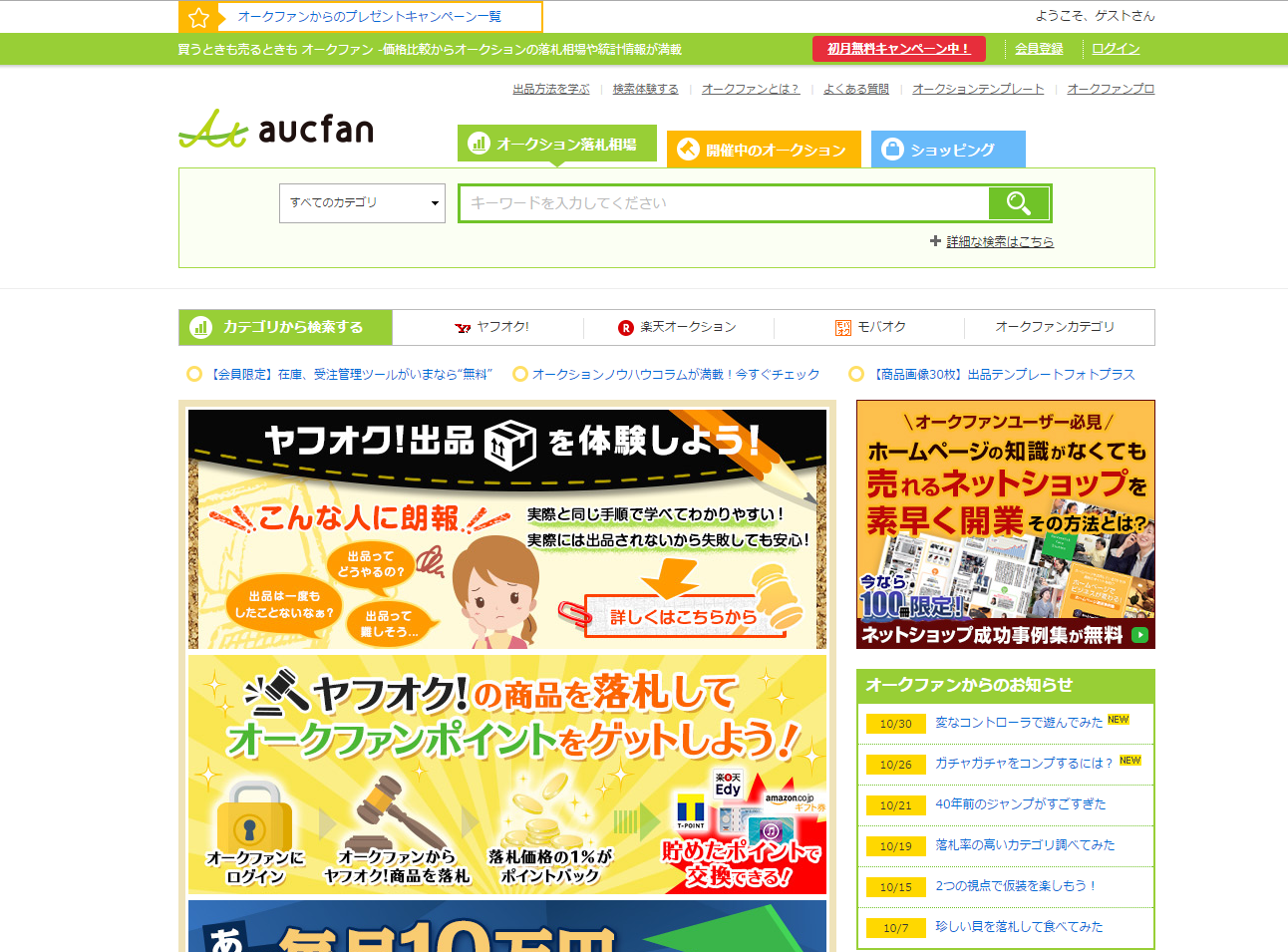
Task: Open 【会員限定】在庫、受注管理ツール link
Action: 350,375
